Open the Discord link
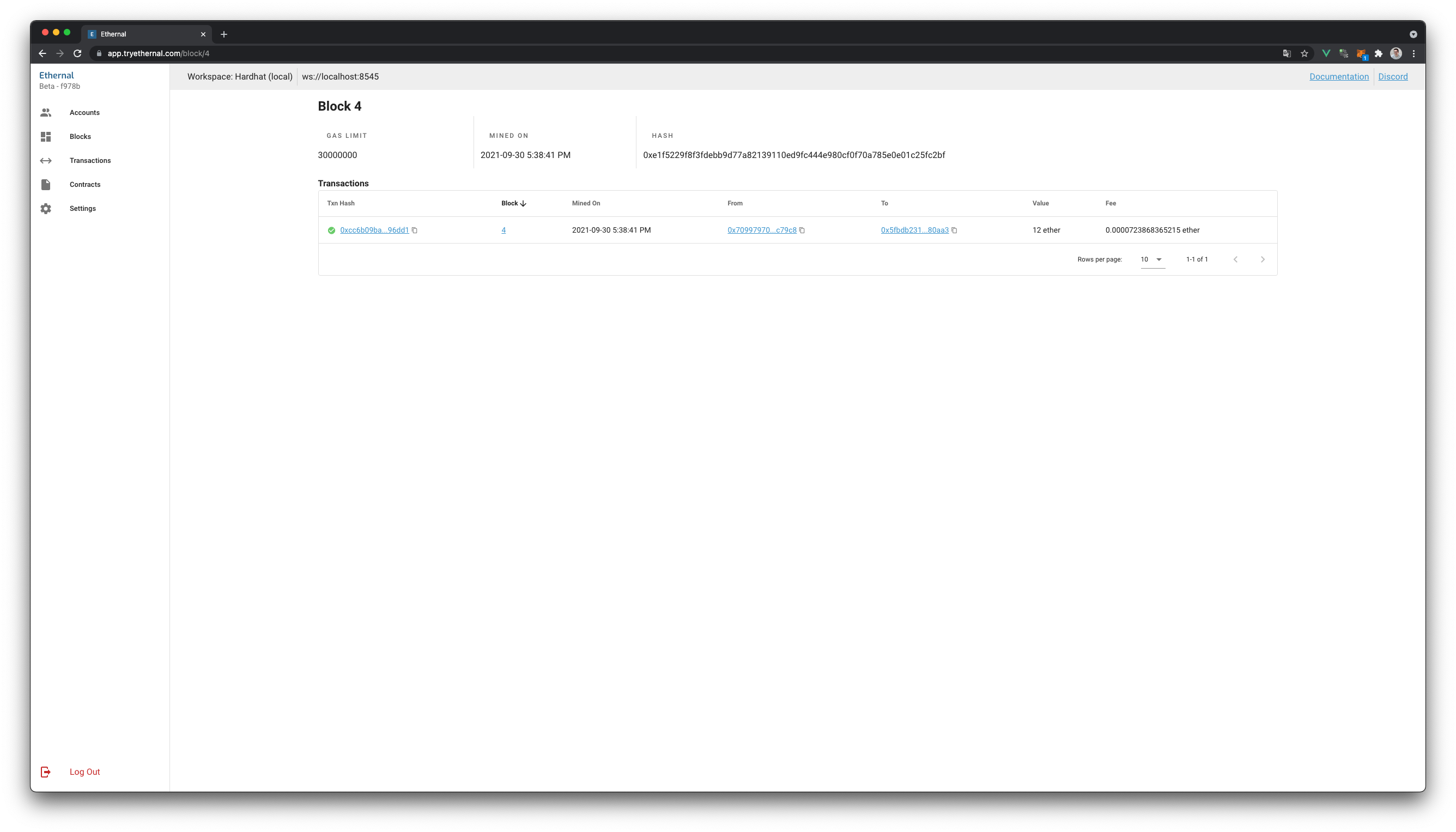The image size is (1456, 832). pyautogui.click(x=1393, y=77)
